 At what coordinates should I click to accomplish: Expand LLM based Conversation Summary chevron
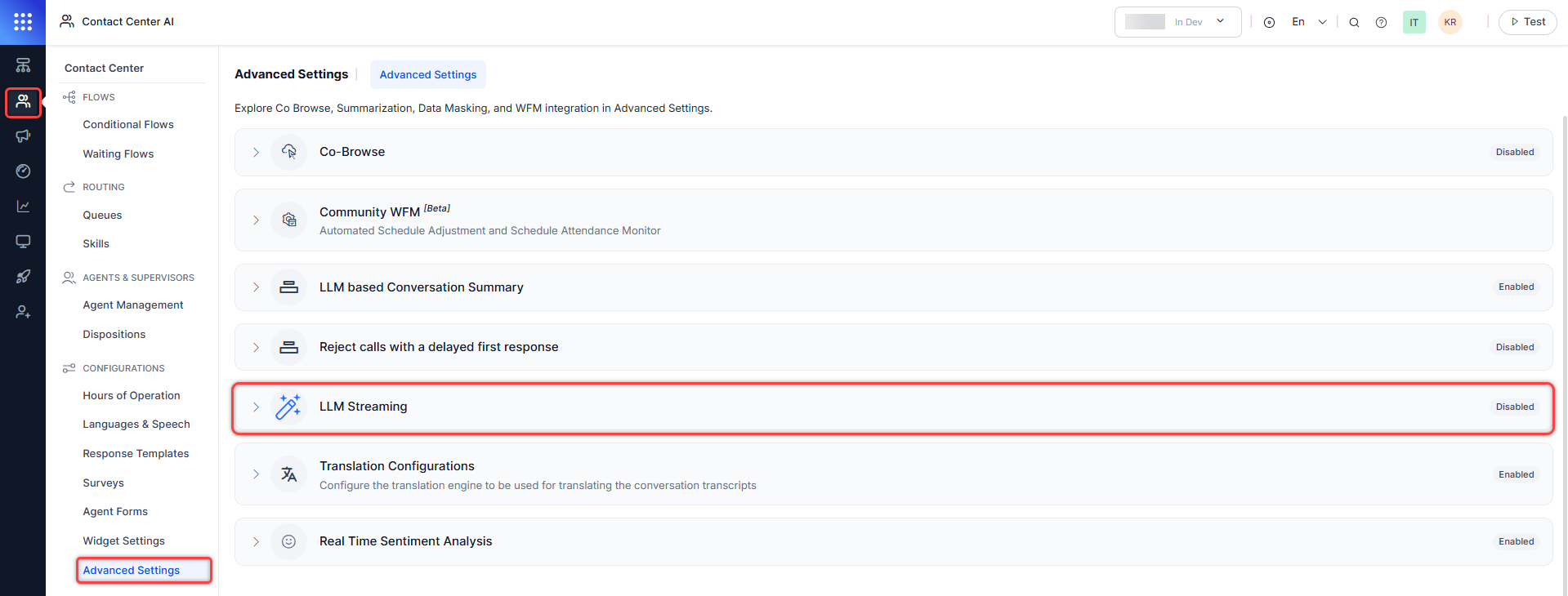pos(256,287)
